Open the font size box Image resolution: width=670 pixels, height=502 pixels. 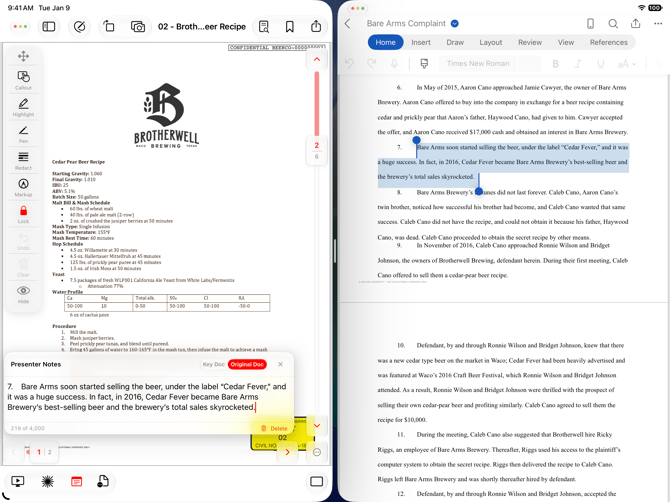[529, 64]
